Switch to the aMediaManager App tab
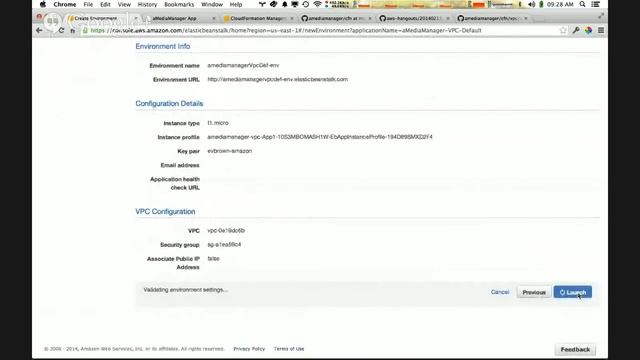The width and height of the screenshot is (640, 360). click(x=180, y=18)
